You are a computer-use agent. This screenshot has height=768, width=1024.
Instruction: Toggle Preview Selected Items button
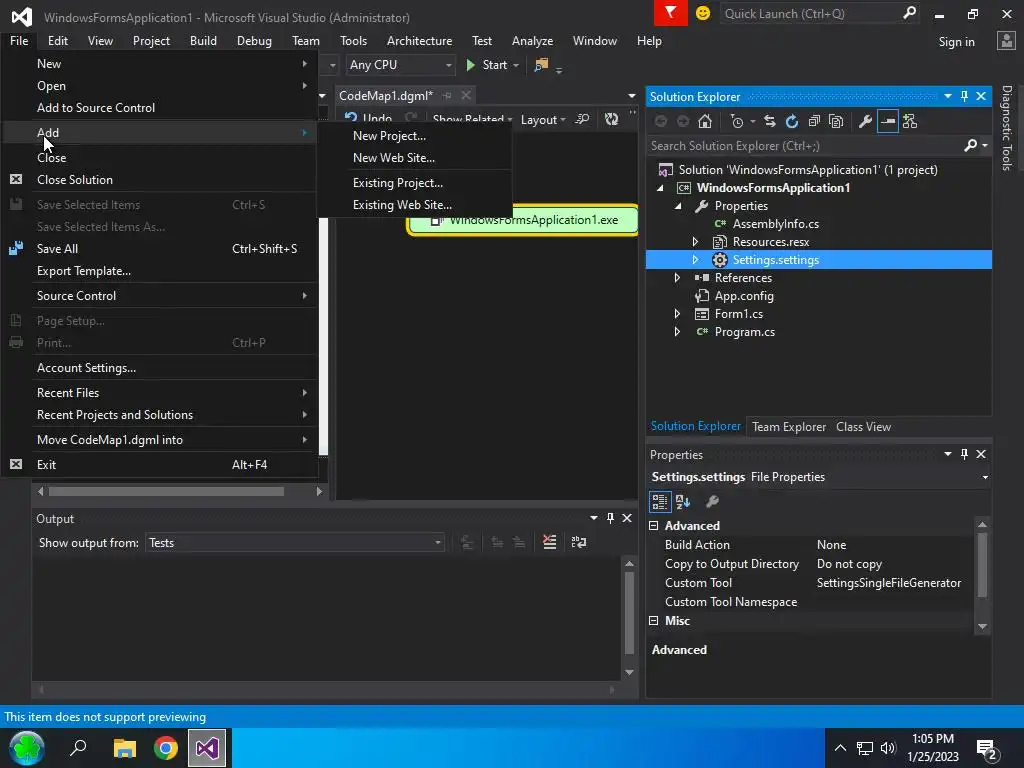tap(888, 121)
